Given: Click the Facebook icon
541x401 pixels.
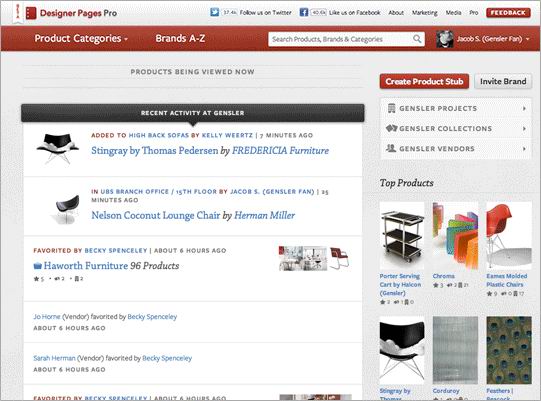Looking at the screenshot, I should coord(304,12).
